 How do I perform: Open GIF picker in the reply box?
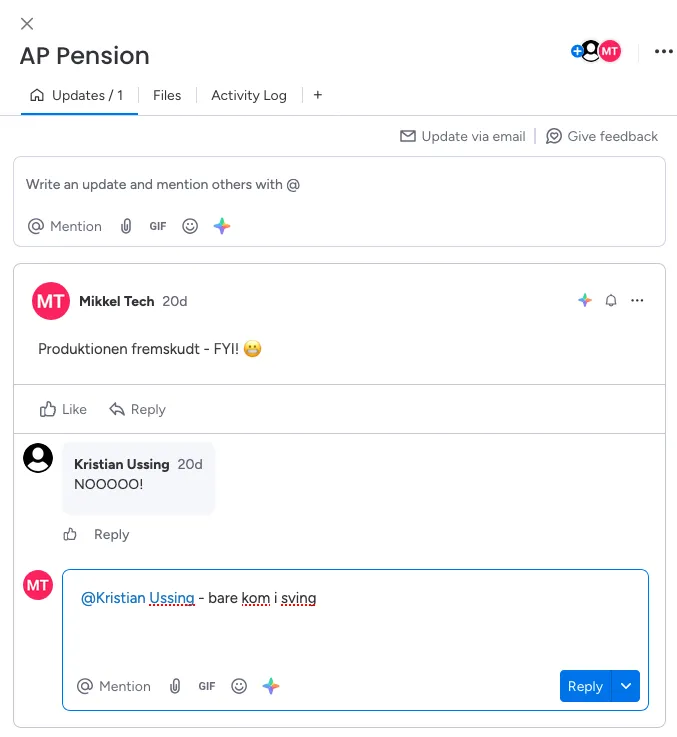tap(207, 686)
